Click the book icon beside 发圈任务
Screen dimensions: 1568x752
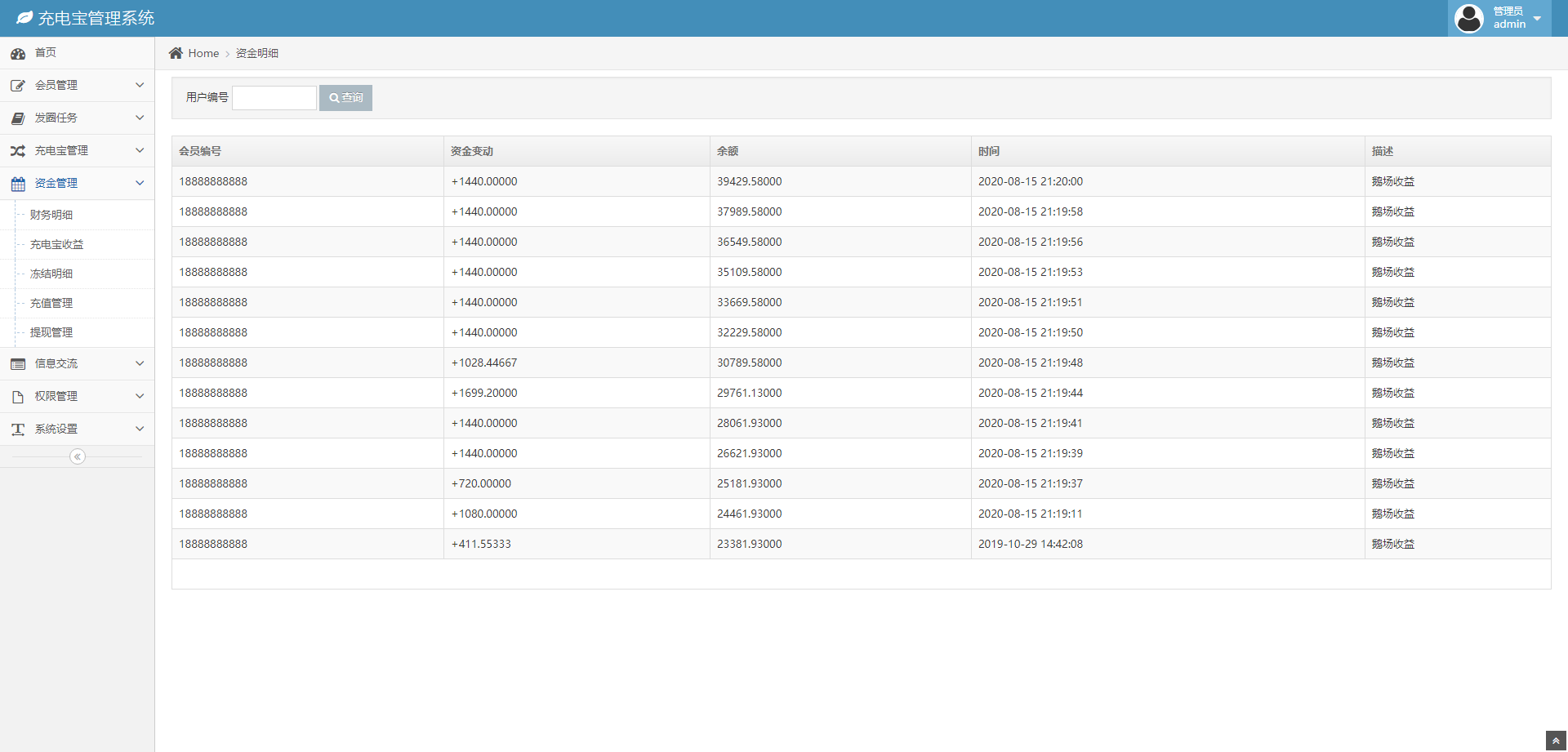point(18,118)
